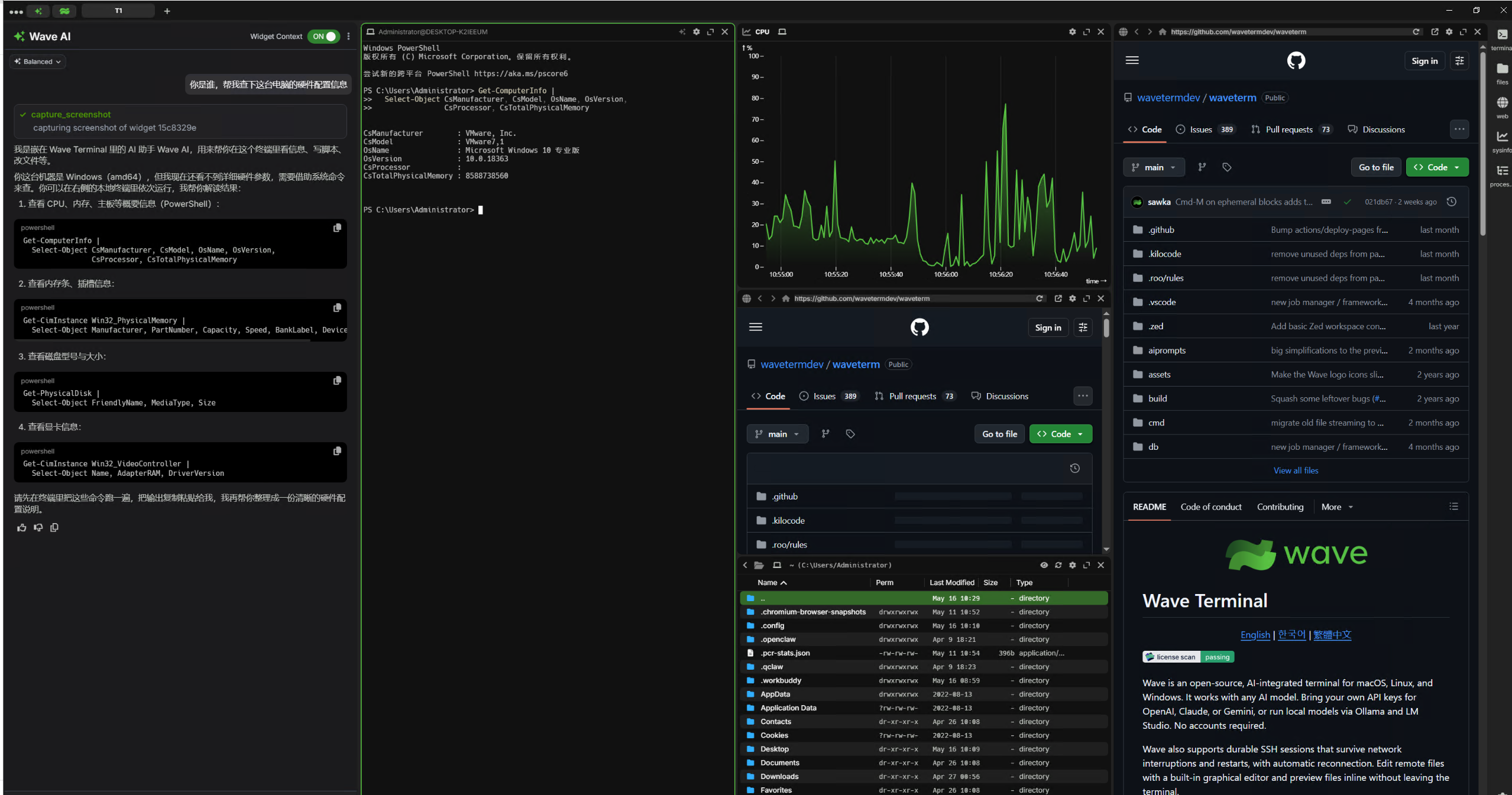Expand main branch dropdown in middle GitHub page
The height and width of the screenshot is (795, 1512).
pyautogui.click(x=777, y=434)
